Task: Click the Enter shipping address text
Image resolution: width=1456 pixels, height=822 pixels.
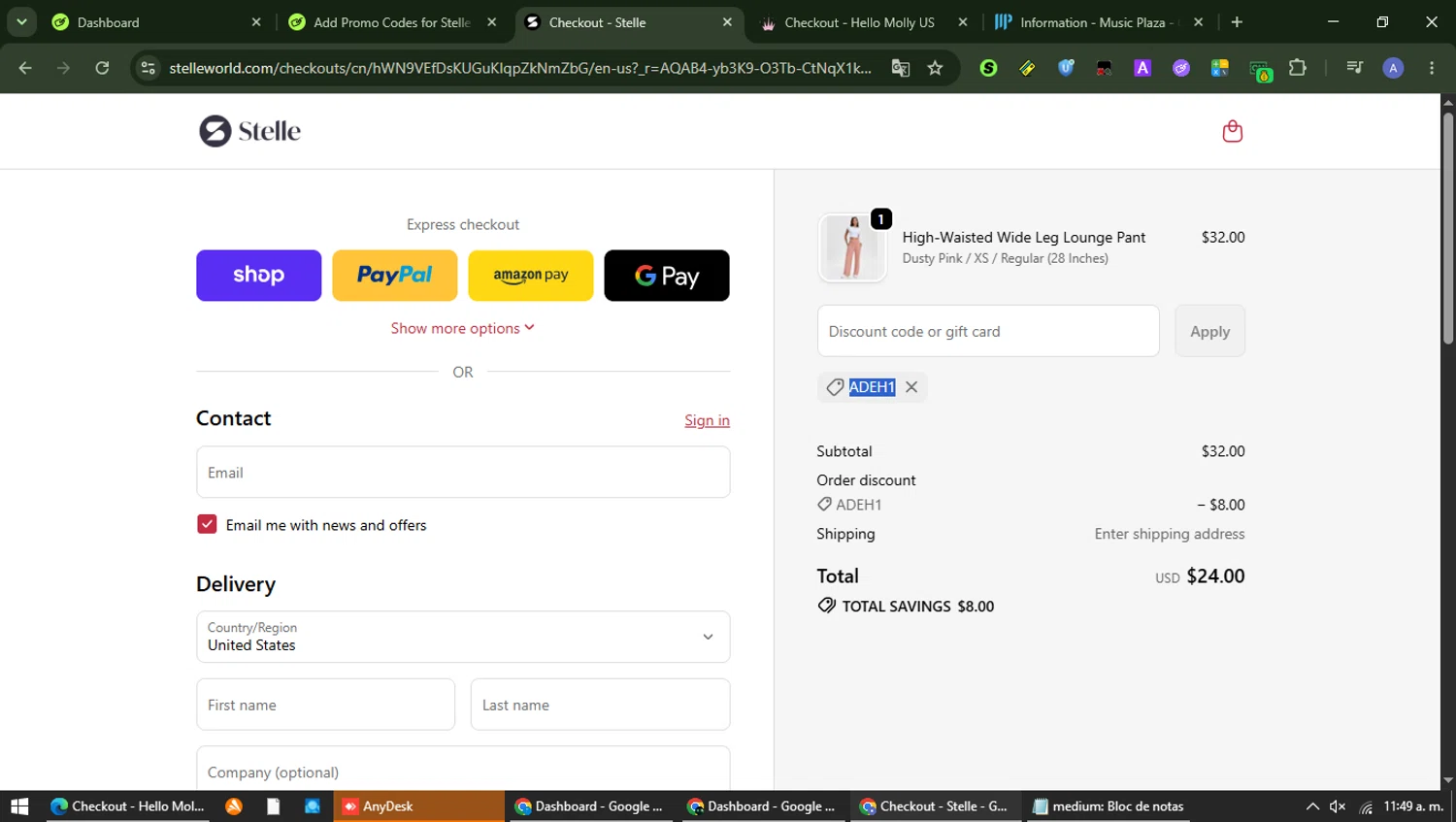Action: click(1170, 534)
